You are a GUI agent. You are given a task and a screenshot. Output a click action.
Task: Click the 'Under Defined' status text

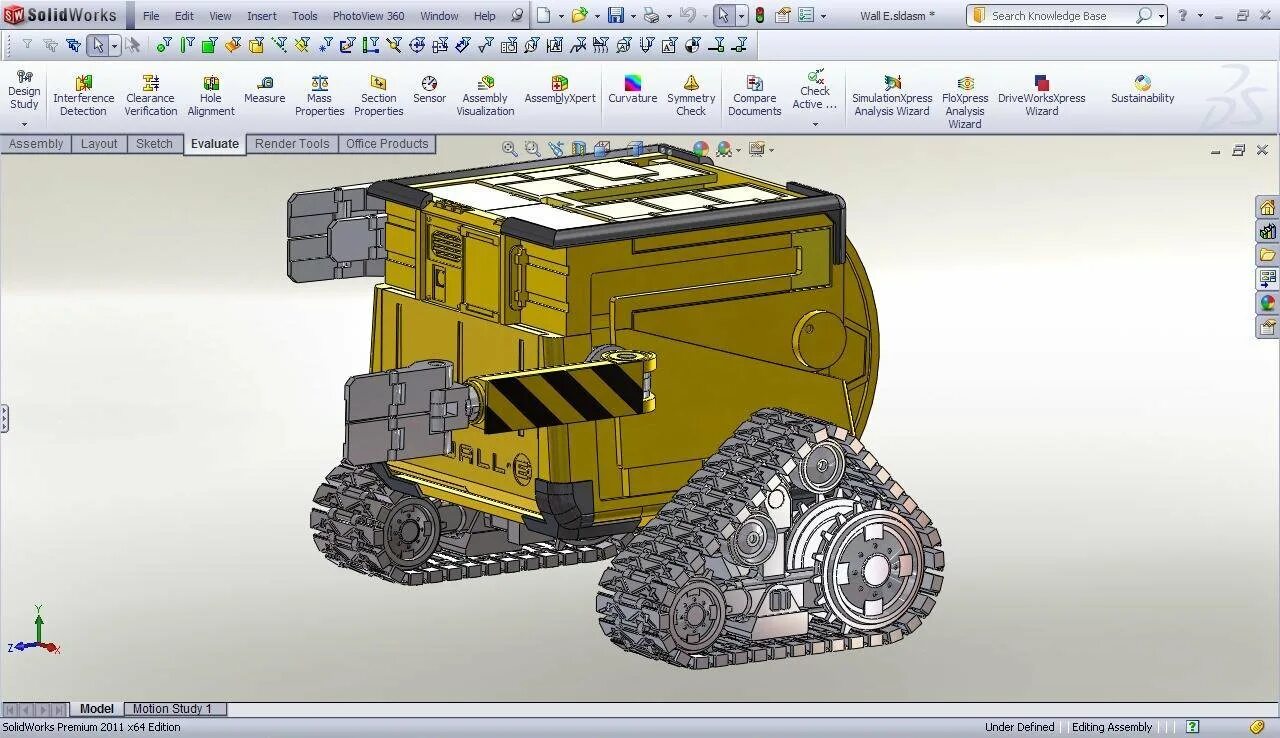click(x=1019, y=727)
